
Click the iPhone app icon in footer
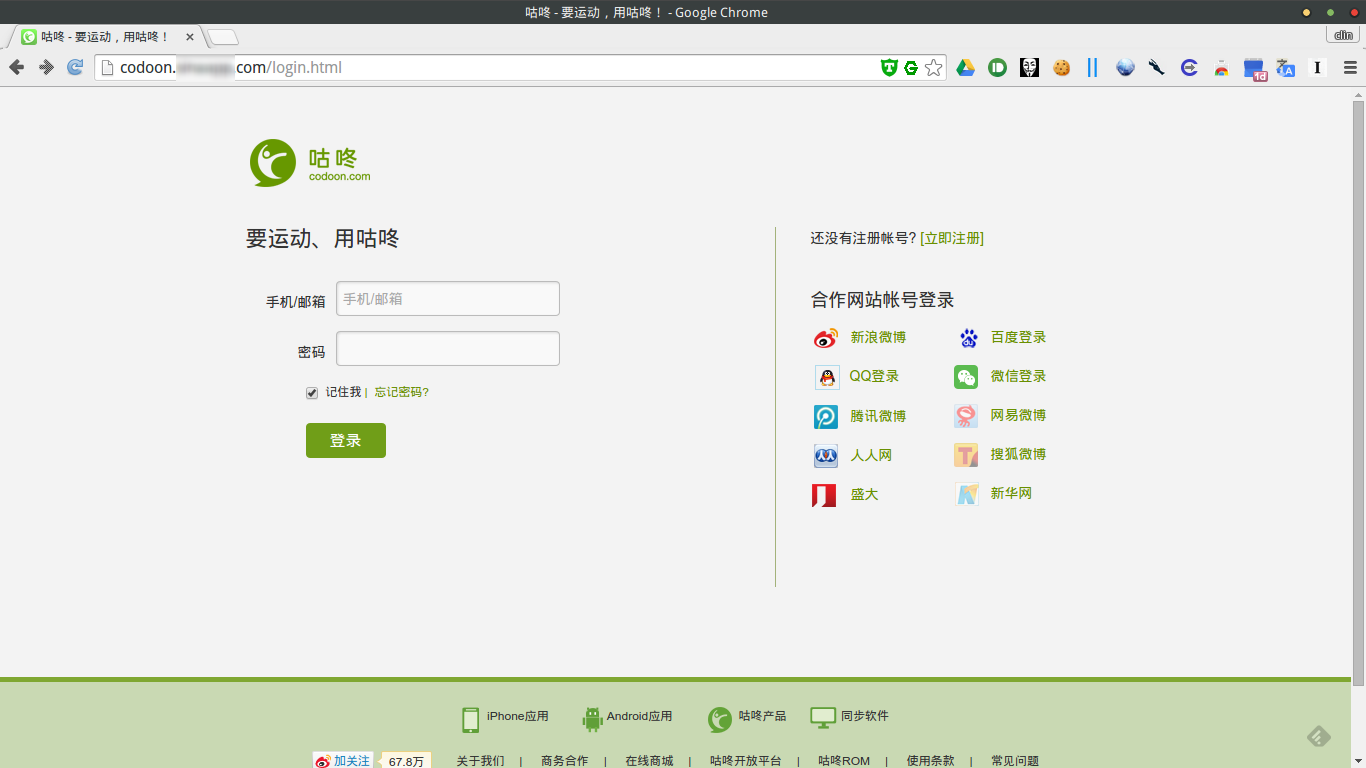471,719
